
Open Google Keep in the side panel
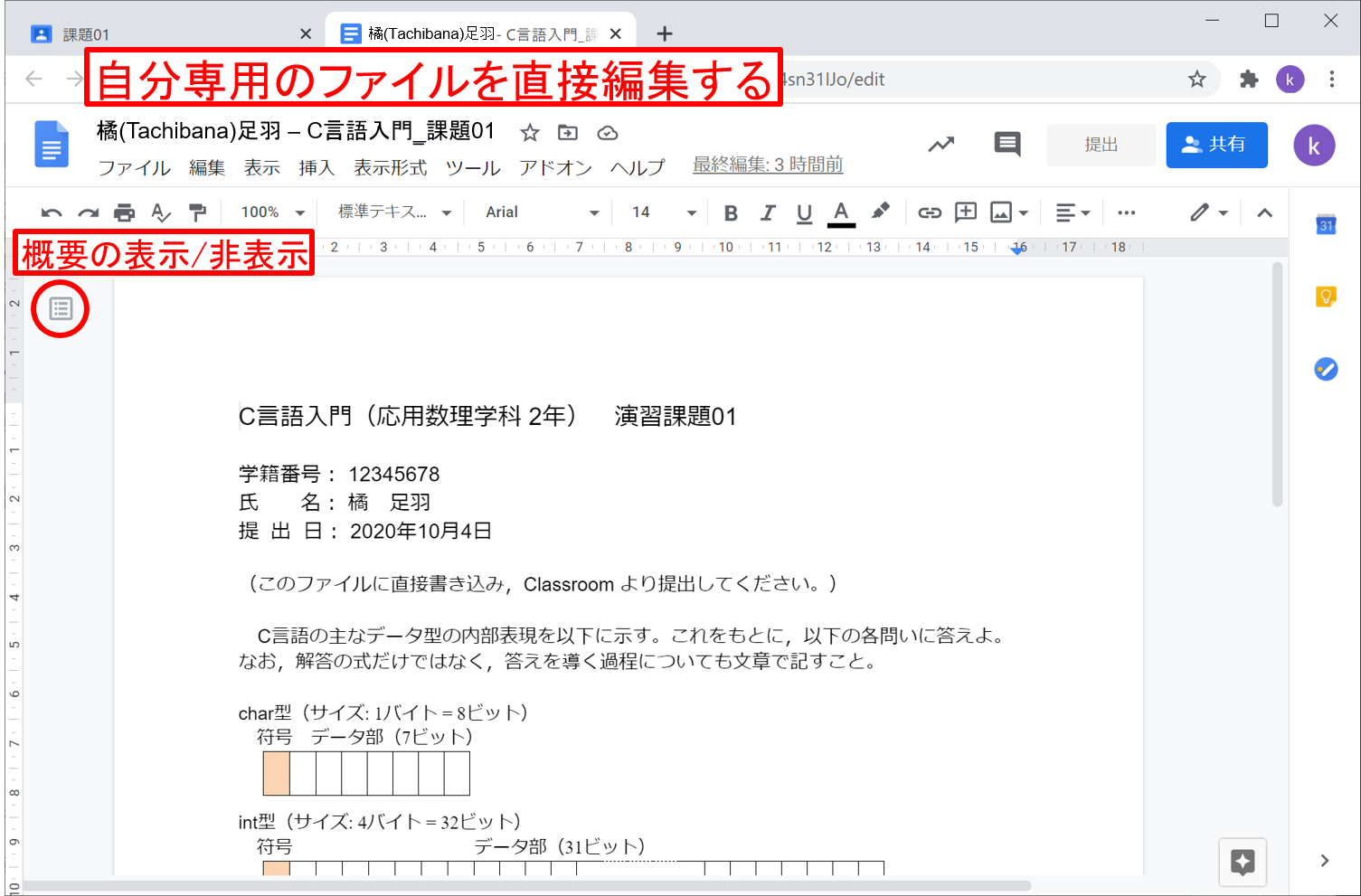click(x=1326, y=297)
